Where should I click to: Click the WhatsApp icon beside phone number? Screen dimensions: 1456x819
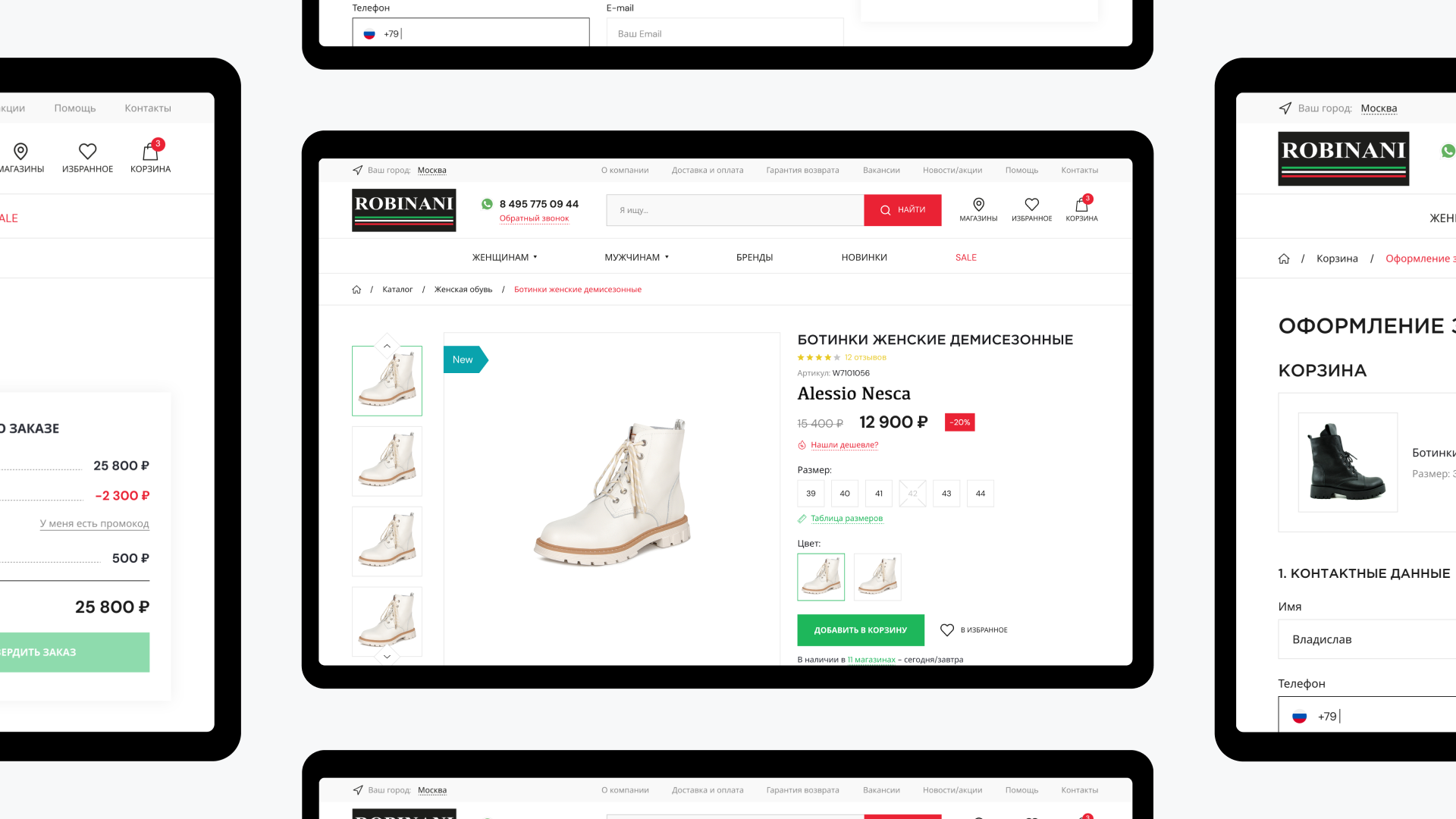(x=487, y=204)
